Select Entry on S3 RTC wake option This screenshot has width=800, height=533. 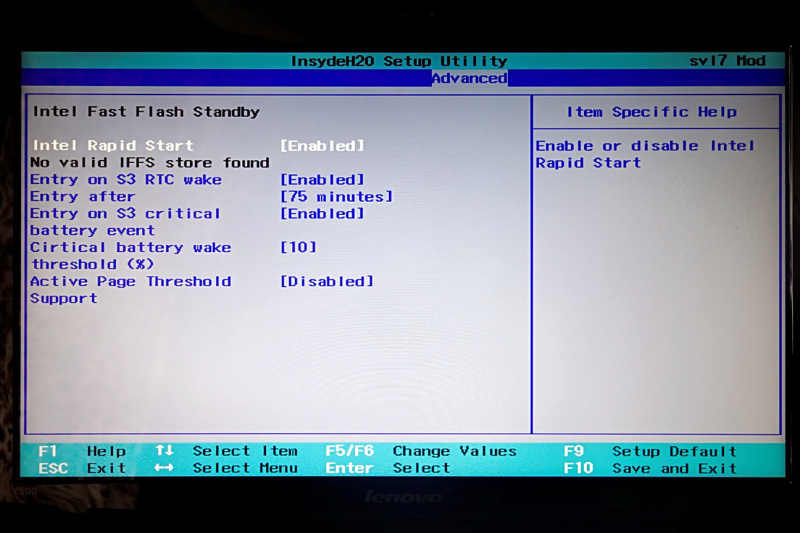pyautogui.click(x=126, y=180)
